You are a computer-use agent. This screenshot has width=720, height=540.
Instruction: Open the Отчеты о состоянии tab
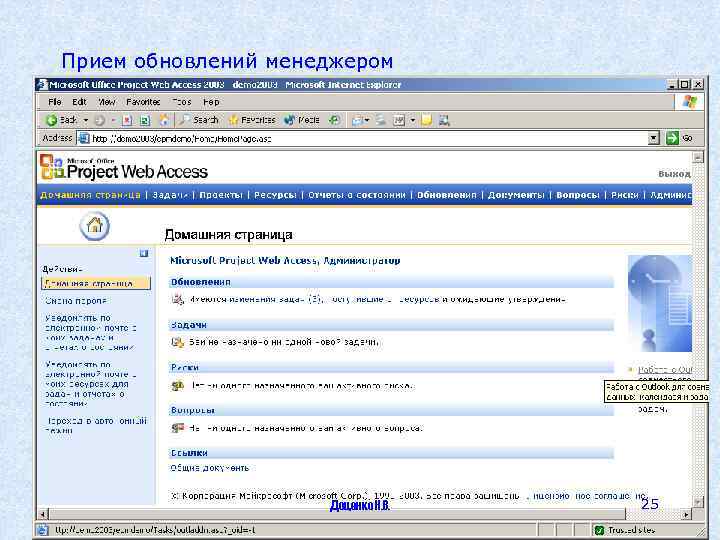tap(357, 195)
